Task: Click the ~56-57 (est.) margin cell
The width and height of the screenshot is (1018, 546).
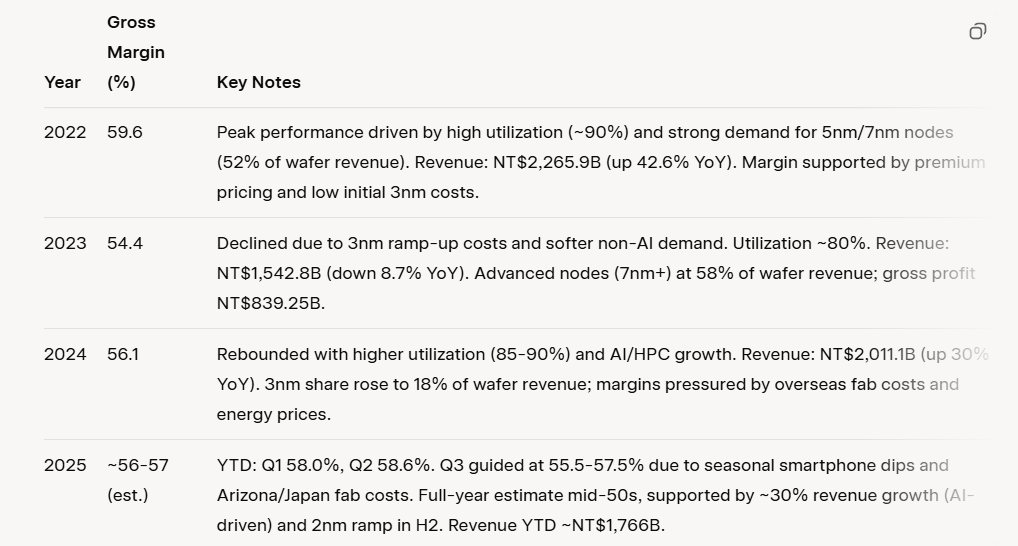Action: 137,480
